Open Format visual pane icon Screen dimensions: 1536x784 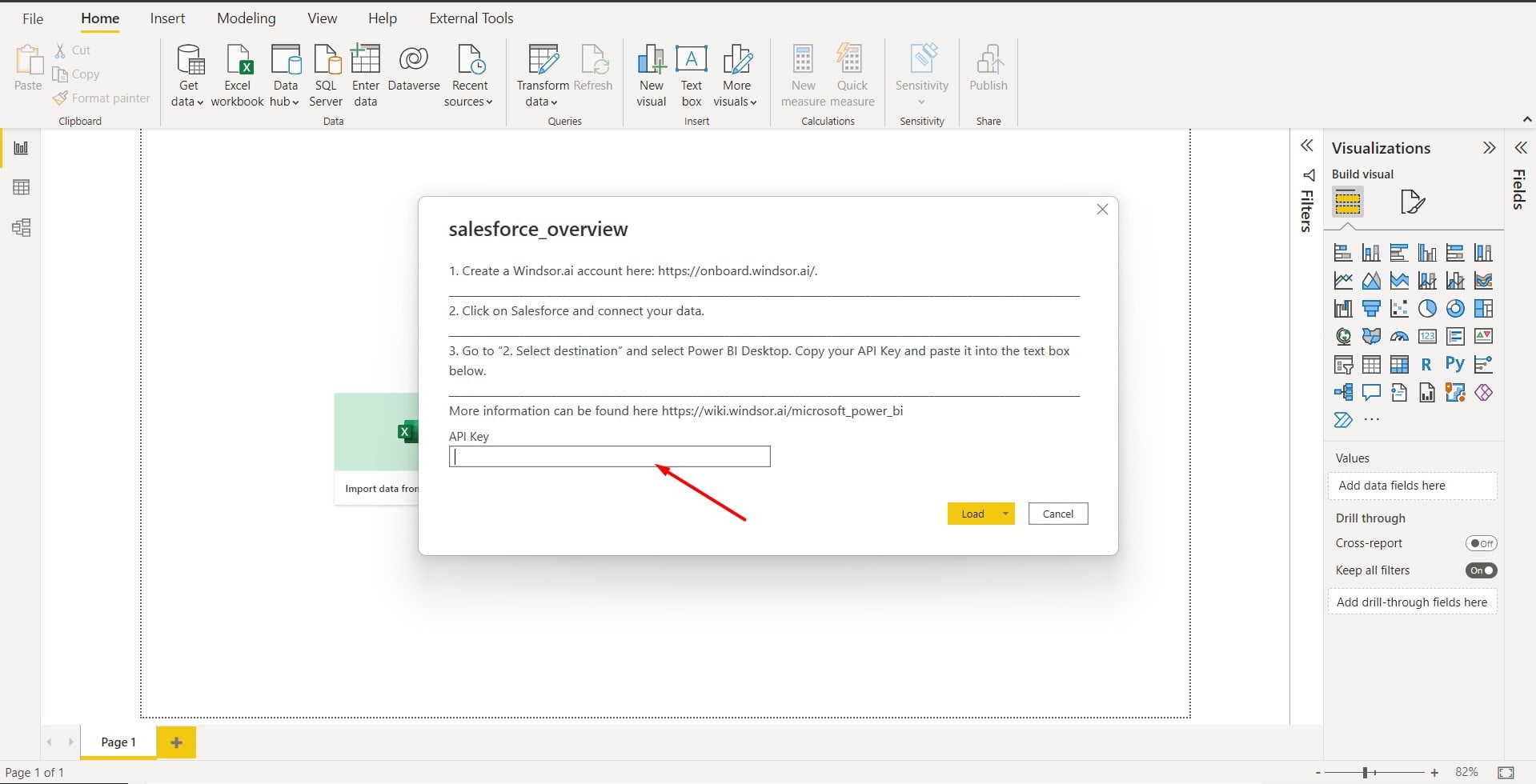pos(1413,202)
